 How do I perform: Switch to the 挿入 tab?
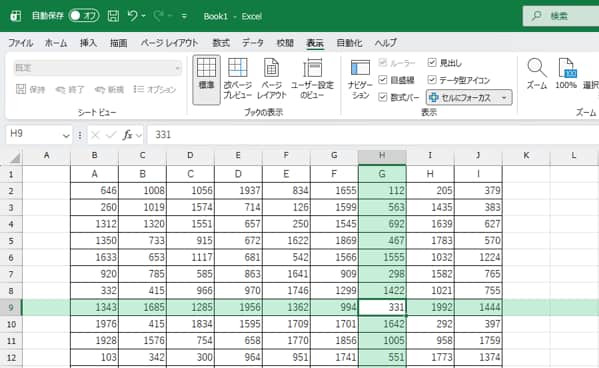(88, 43)
